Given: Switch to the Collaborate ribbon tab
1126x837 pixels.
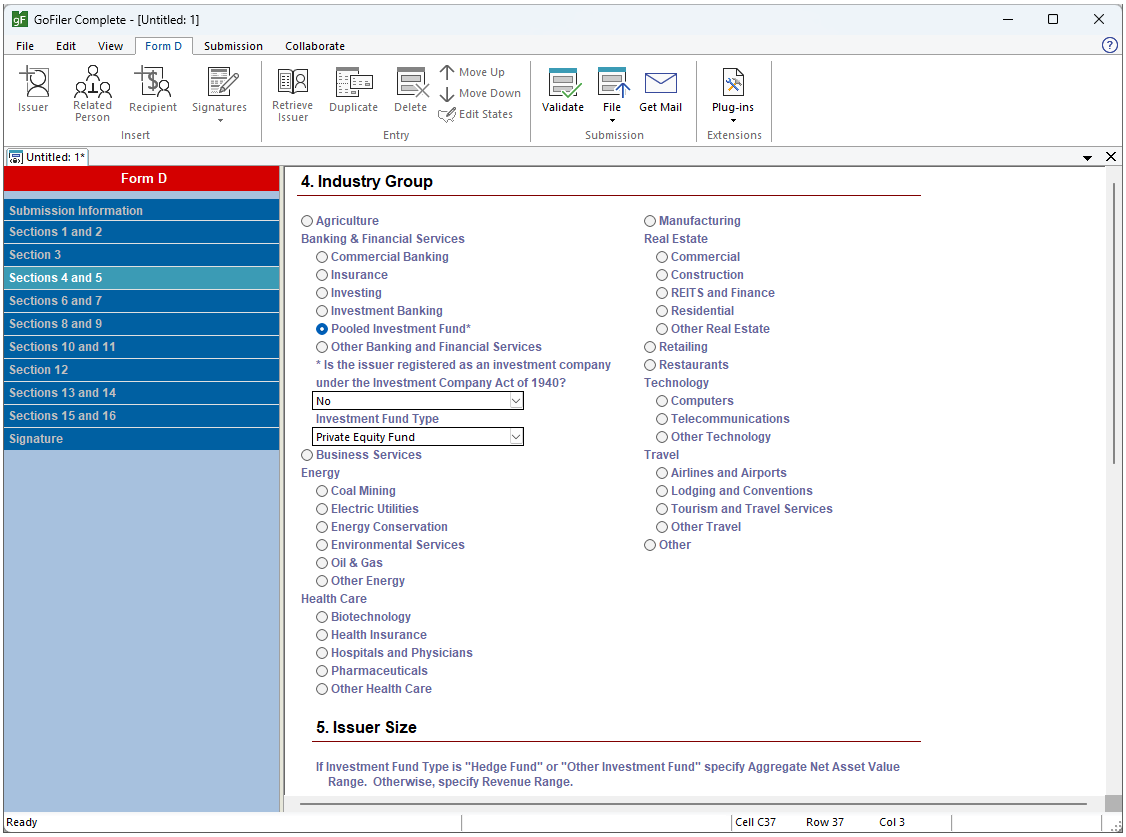Looking at the screenshot, I should [x=315, y=46].
